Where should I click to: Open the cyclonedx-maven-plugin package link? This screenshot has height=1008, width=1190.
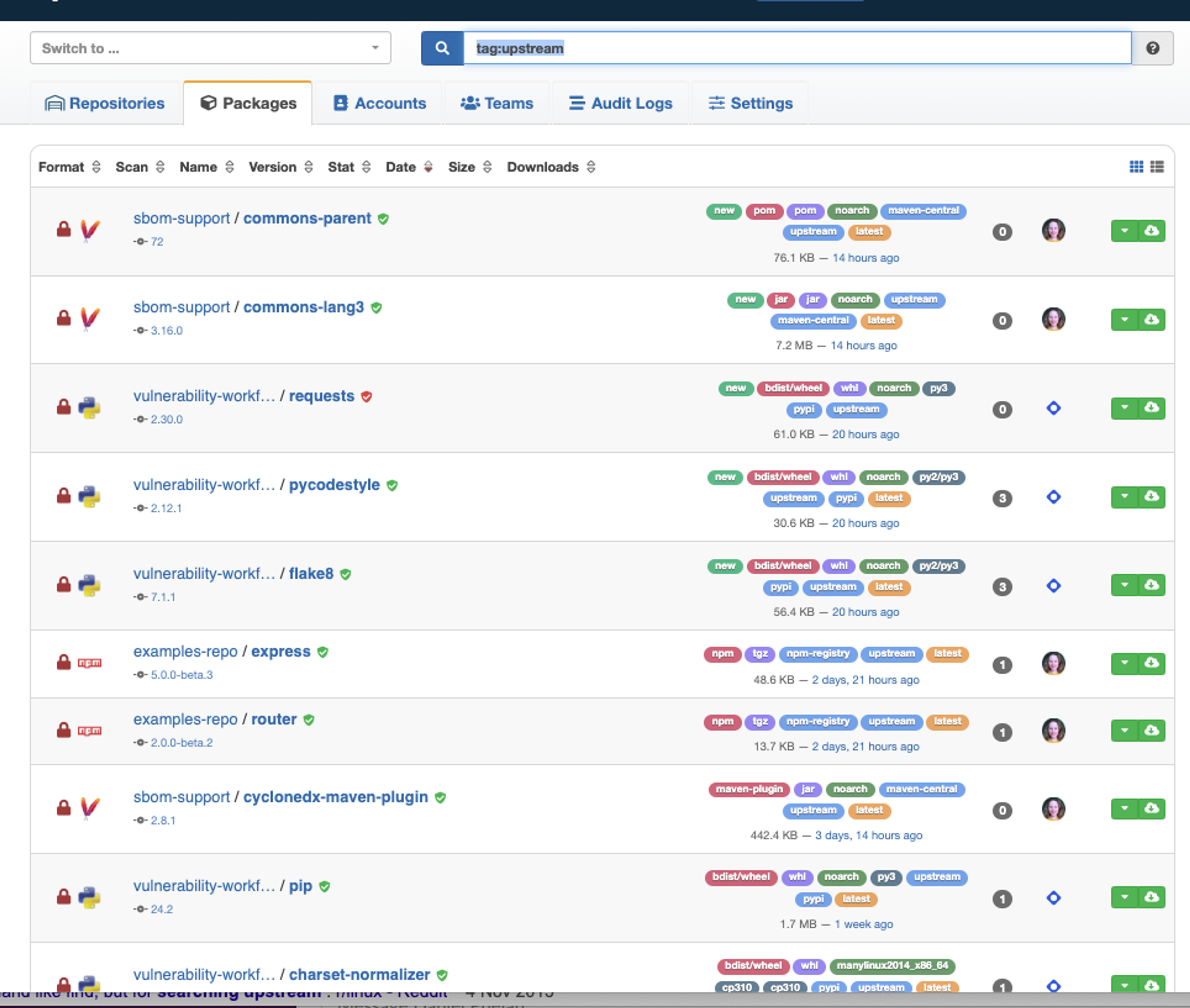click(336, 796)
